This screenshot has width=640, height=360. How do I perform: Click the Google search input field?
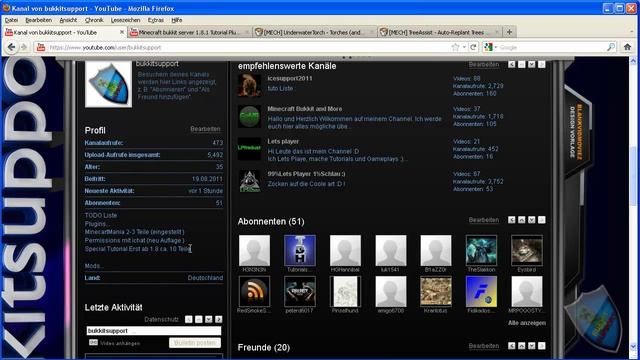pos(552,47)
